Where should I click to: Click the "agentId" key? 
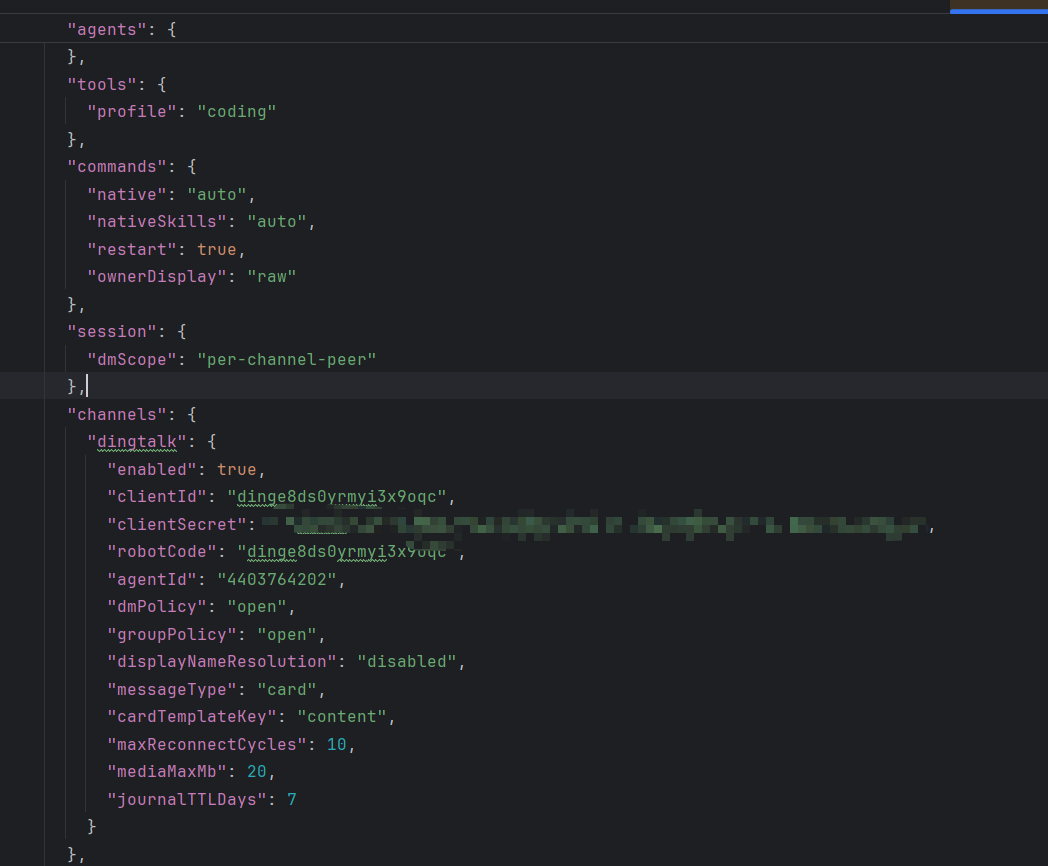(152, 579)
